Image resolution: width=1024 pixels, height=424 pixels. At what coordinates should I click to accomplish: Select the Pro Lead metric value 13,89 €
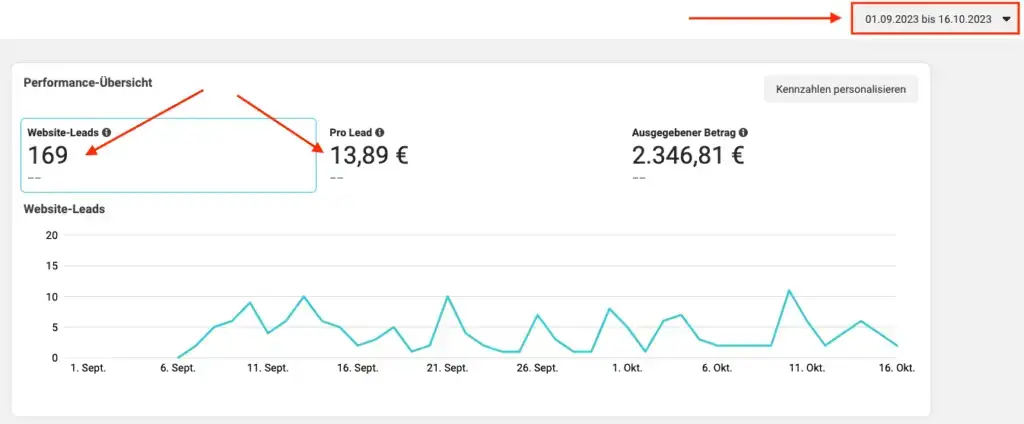point(369,155)
